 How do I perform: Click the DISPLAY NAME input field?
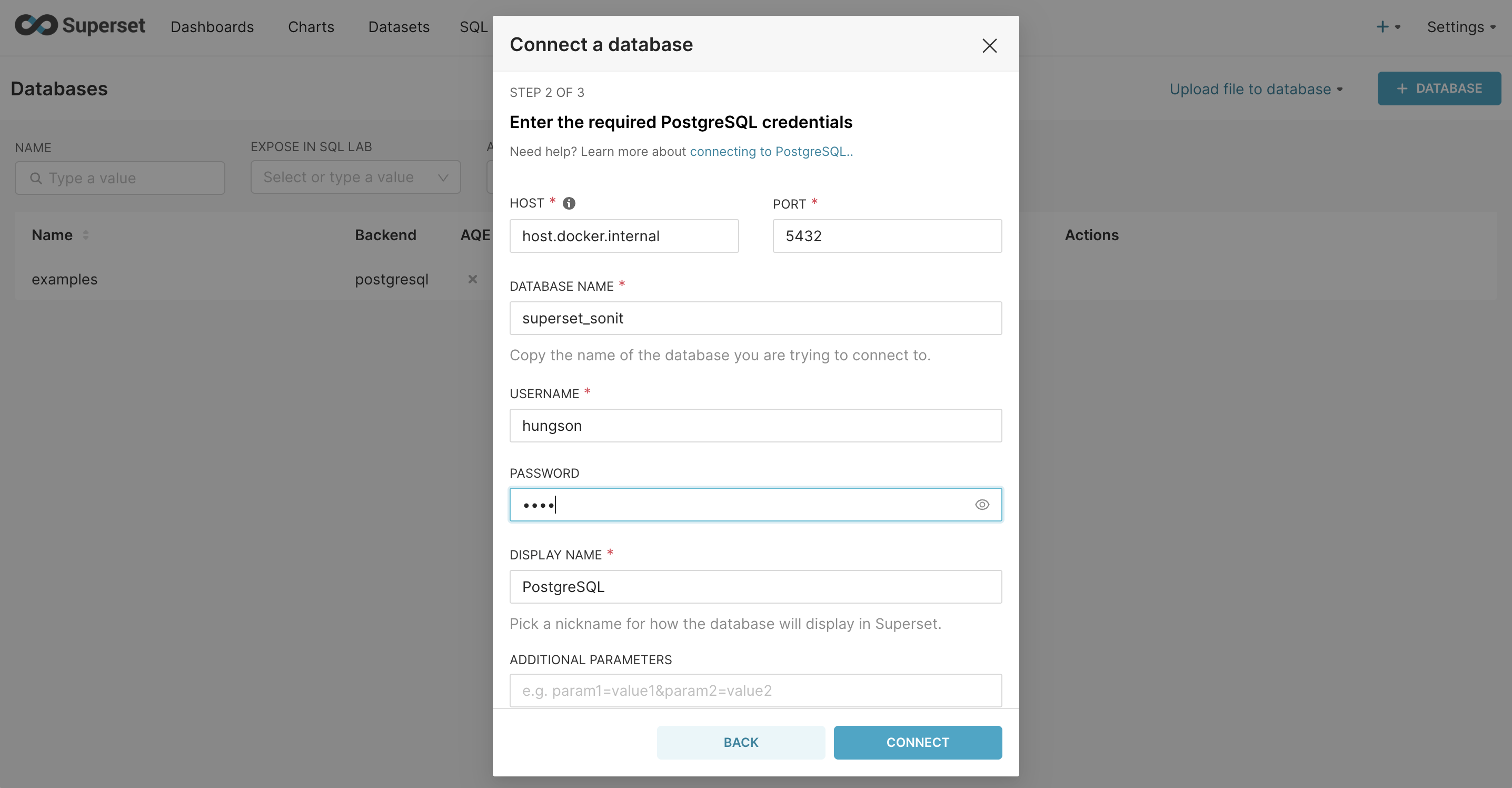click(755, 586)
